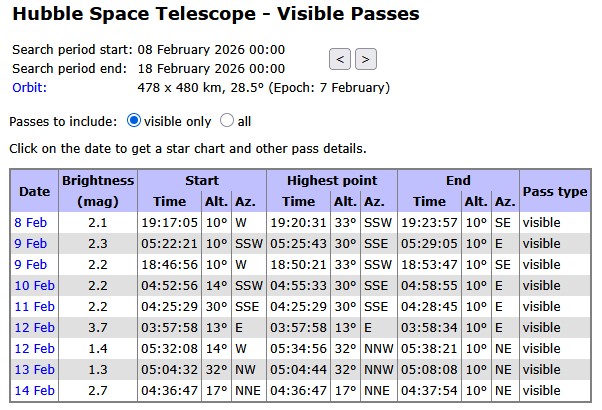Open the 11 Feb date link
This screenshot has height=410, width=602.
click(33, 306)
